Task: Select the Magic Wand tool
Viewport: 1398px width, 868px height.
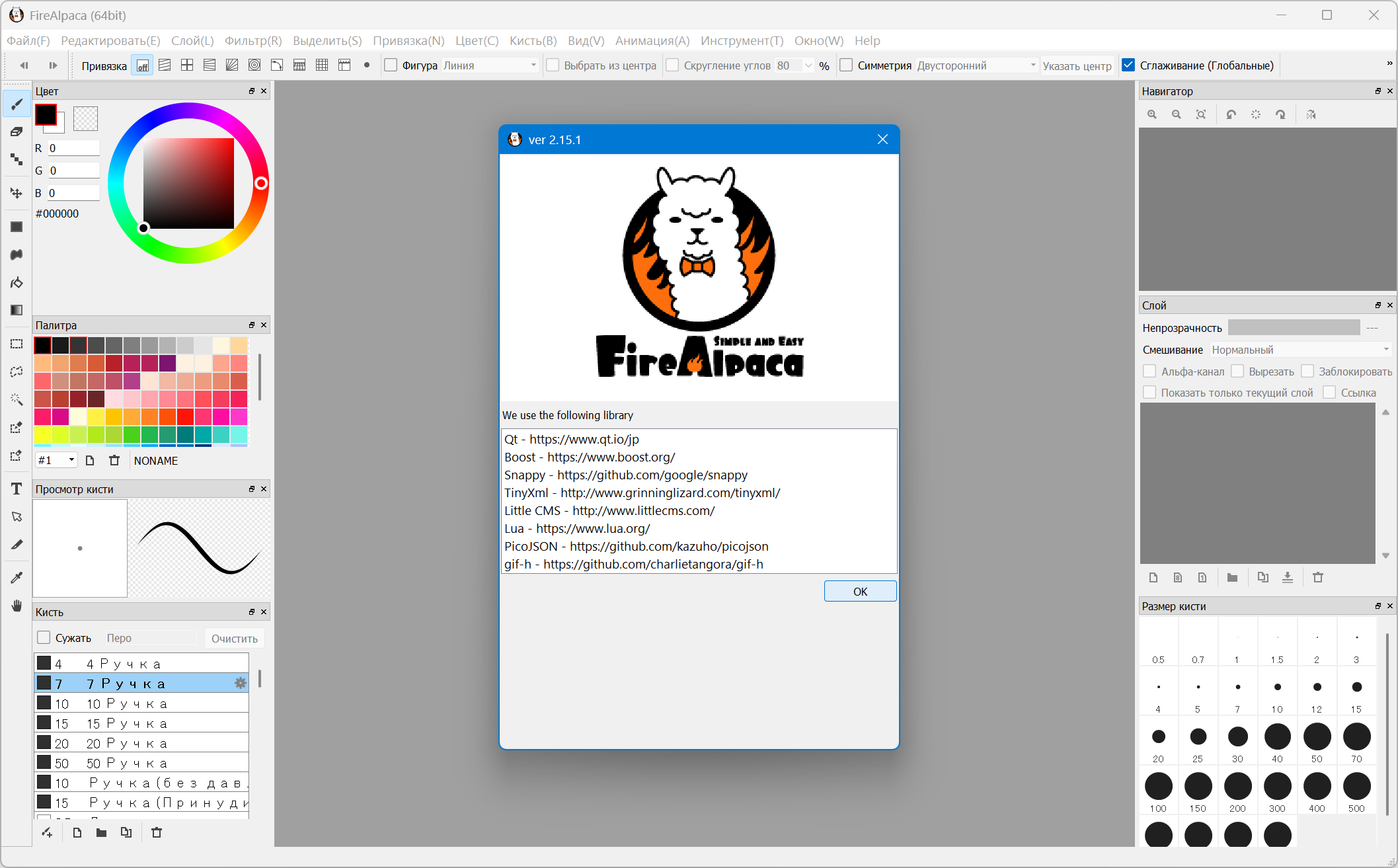Action: tap(17, 399)
